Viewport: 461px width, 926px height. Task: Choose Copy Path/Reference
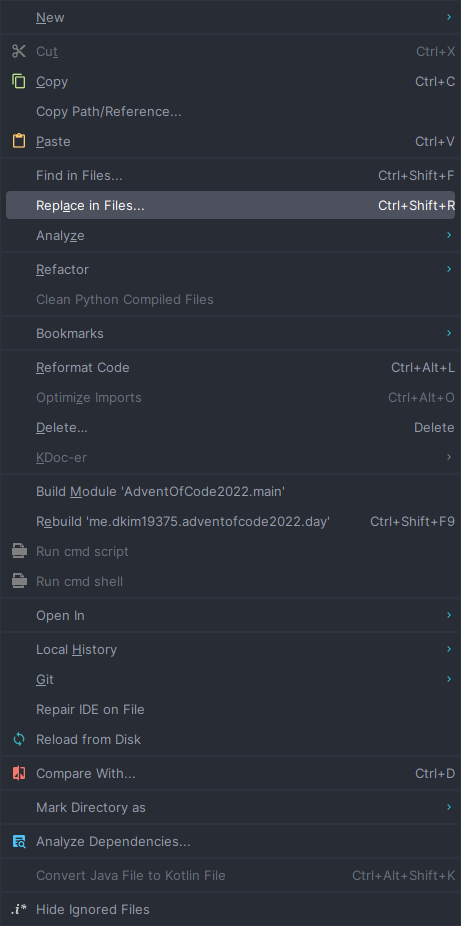click(x=230, y=112)
